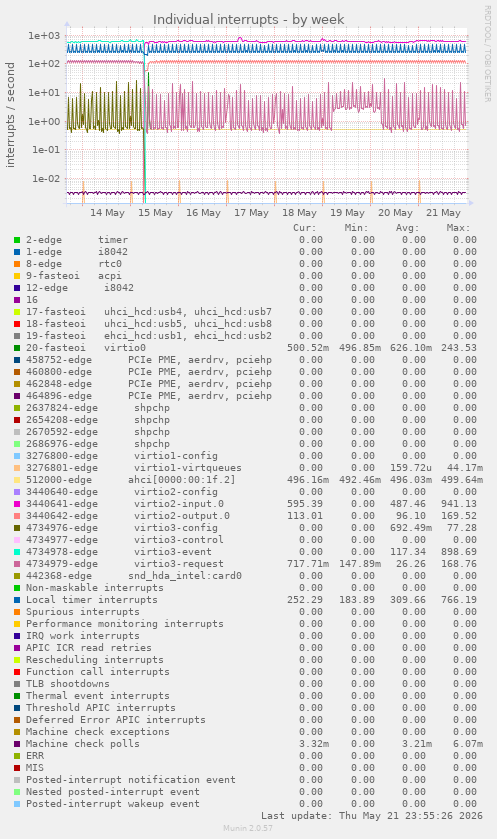The image size is (497, 839).
Task: Click the olive swatch for virtio3-config
Action: click(17, 528)
